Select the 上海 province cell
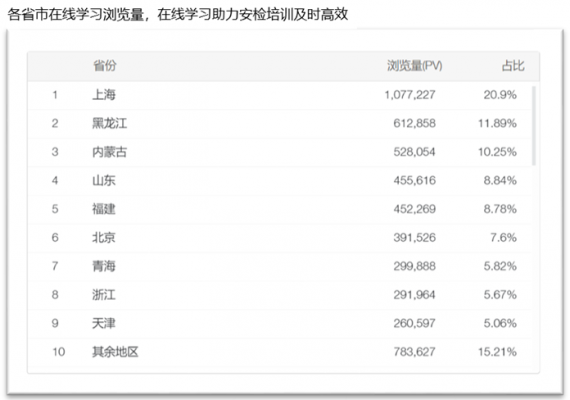This screenshot has height=400, width=570. coord(104,95)
